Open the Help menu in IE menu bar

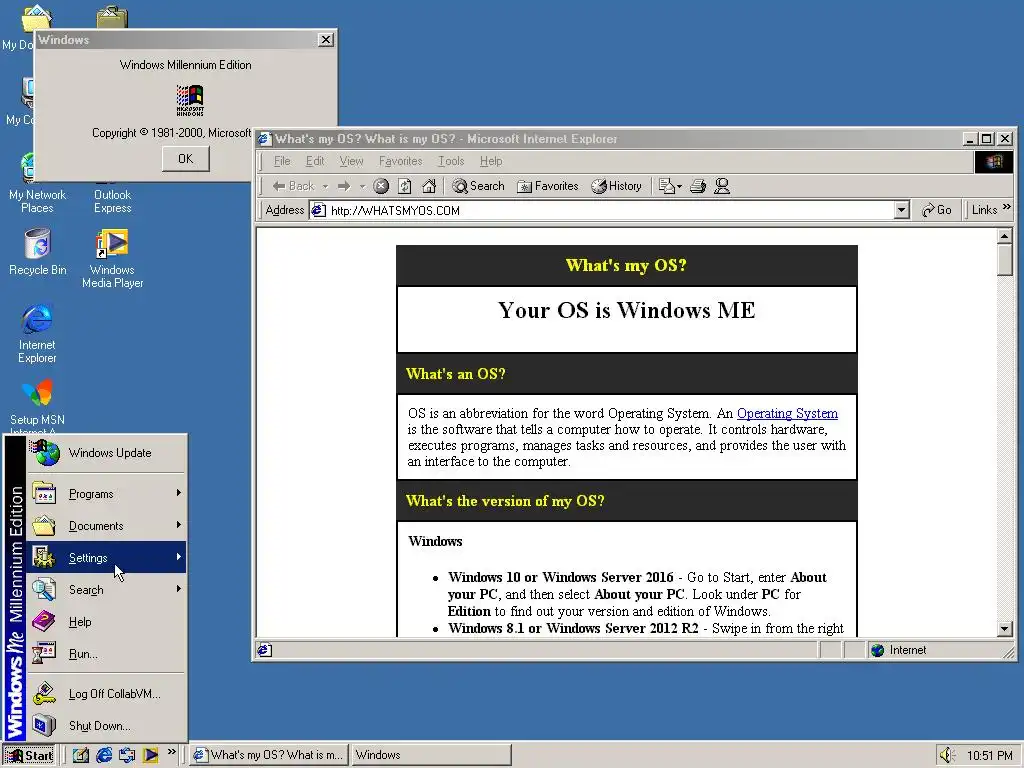coord(491,161)
